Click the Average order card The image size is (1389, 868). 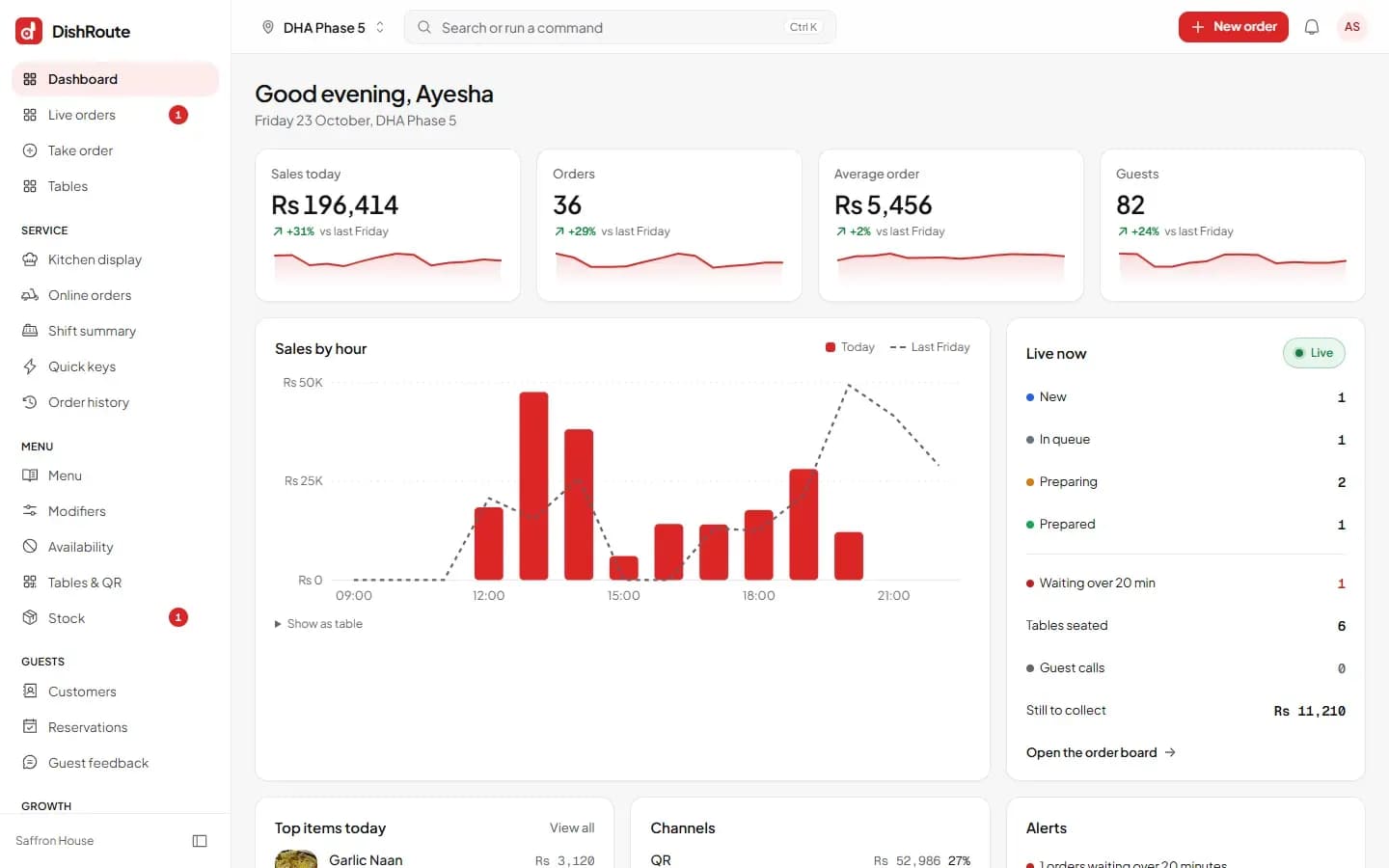coord(951,225)
